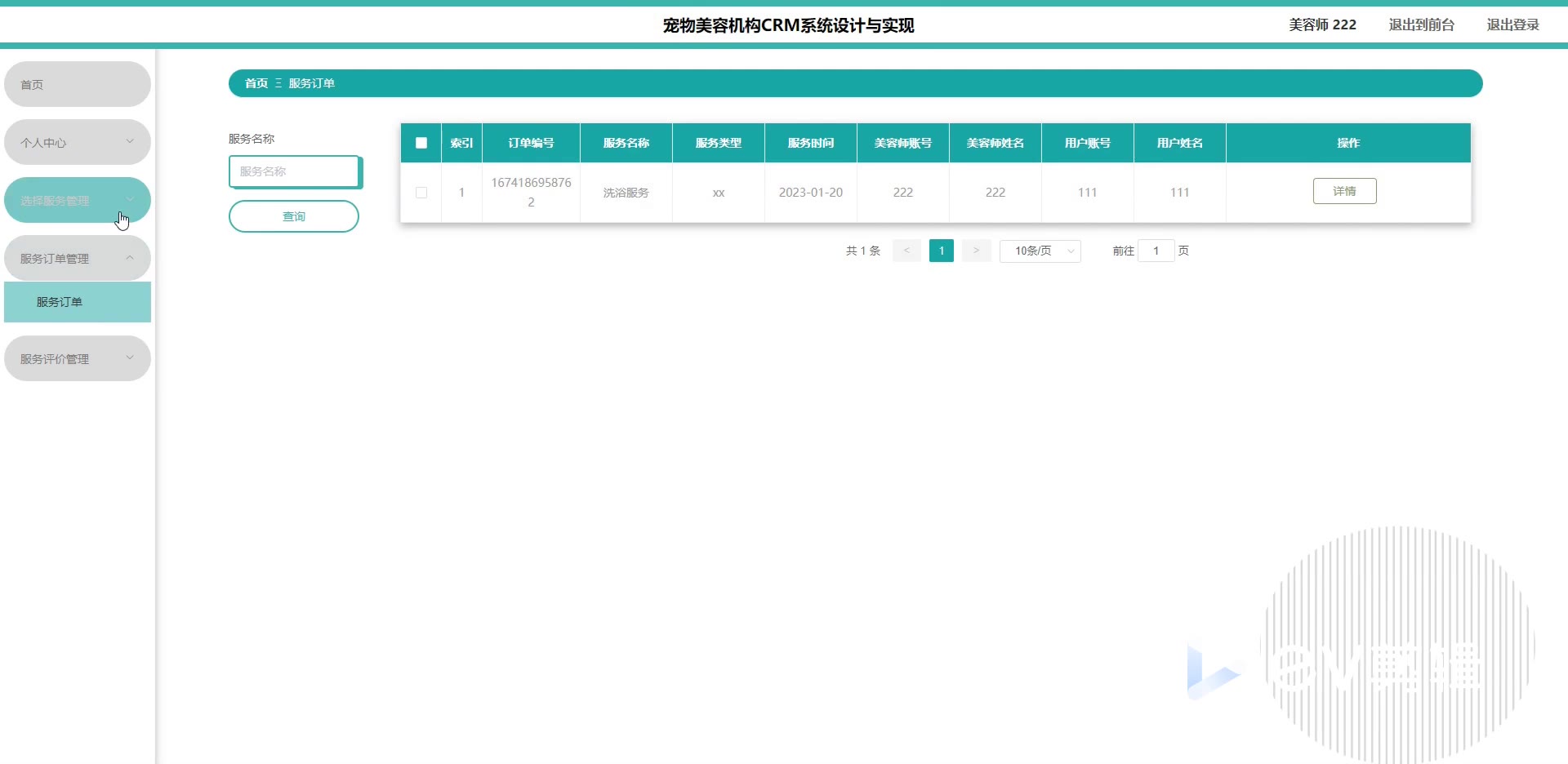Screen dimensions: 1568x764
Task: Go to previous page arrow
Action: (x=906, y=251)
